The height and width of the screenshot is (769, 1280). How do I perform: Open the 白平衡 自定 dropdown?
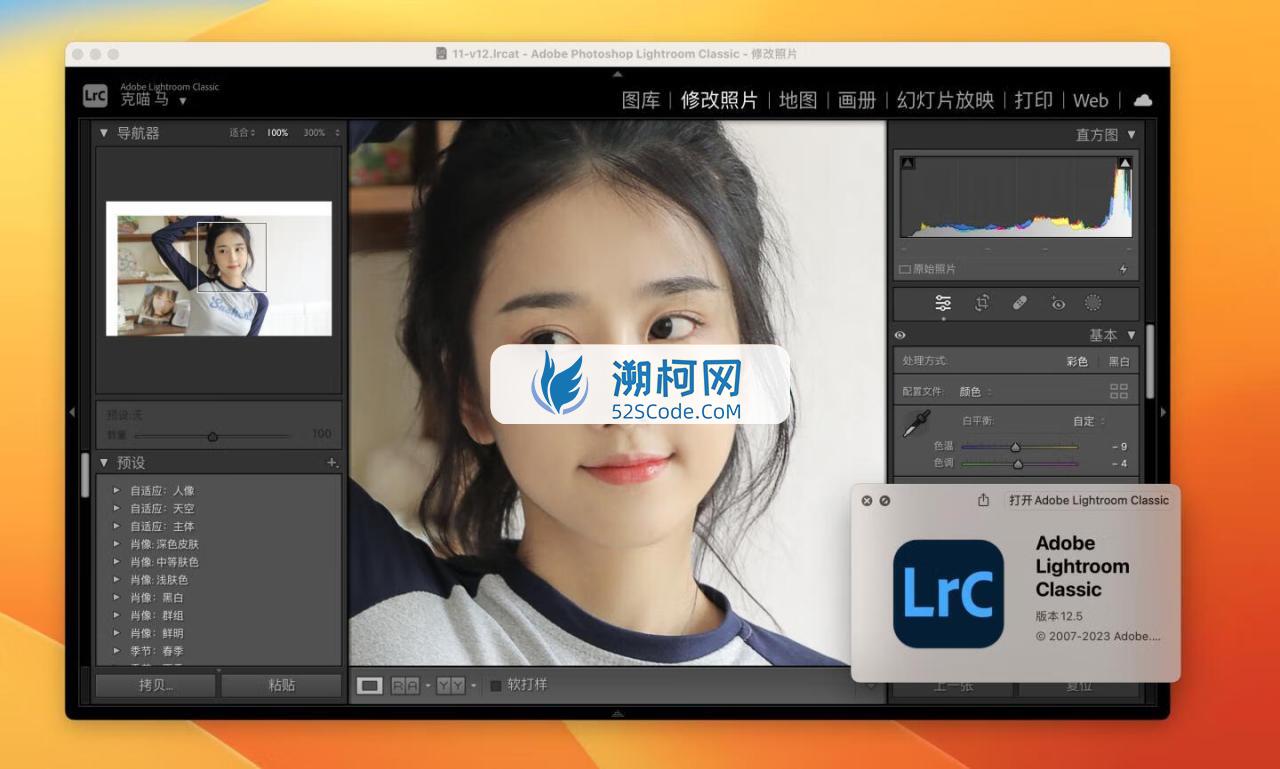(x=1089, y=421)
